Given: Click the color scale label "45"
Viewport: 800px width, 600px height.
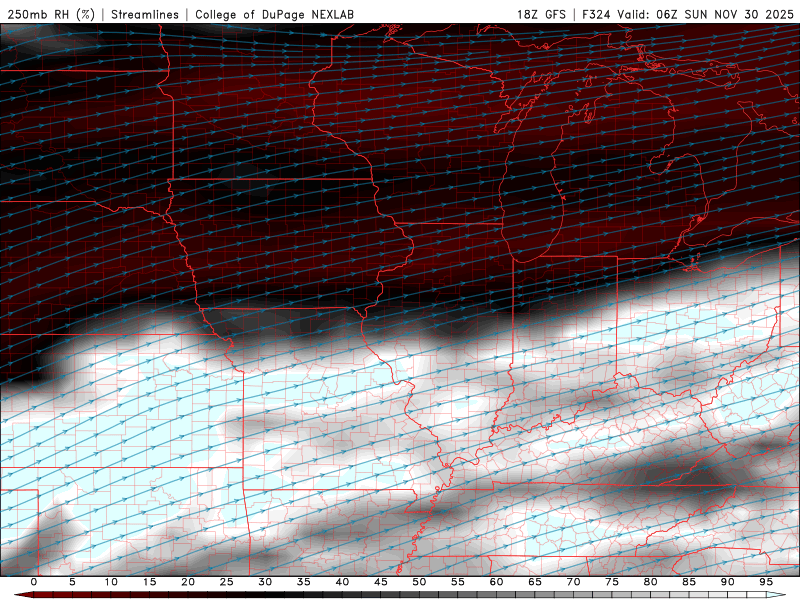Looking at the screenshot, I should (381, 582).
